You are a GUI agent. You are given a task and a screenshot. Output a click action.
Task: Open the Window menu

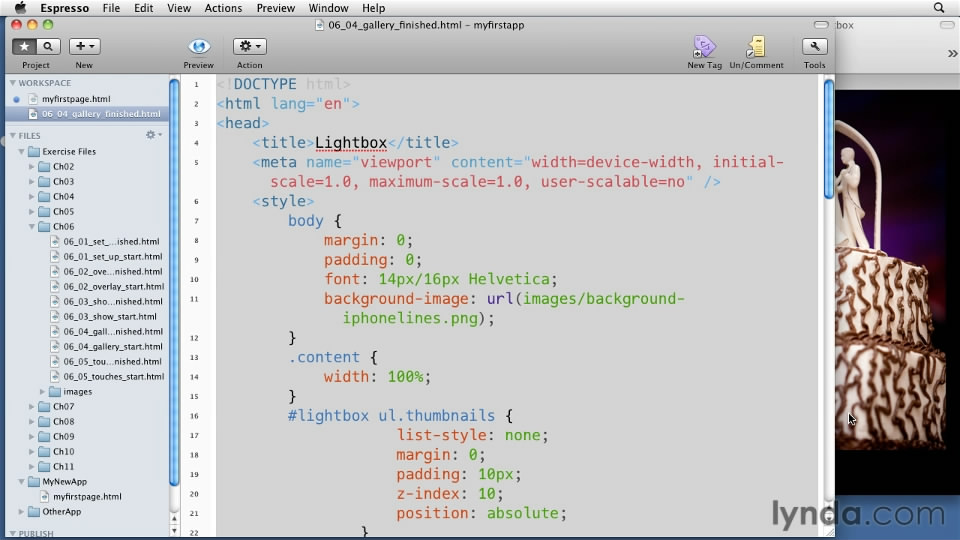pos(328,8)
